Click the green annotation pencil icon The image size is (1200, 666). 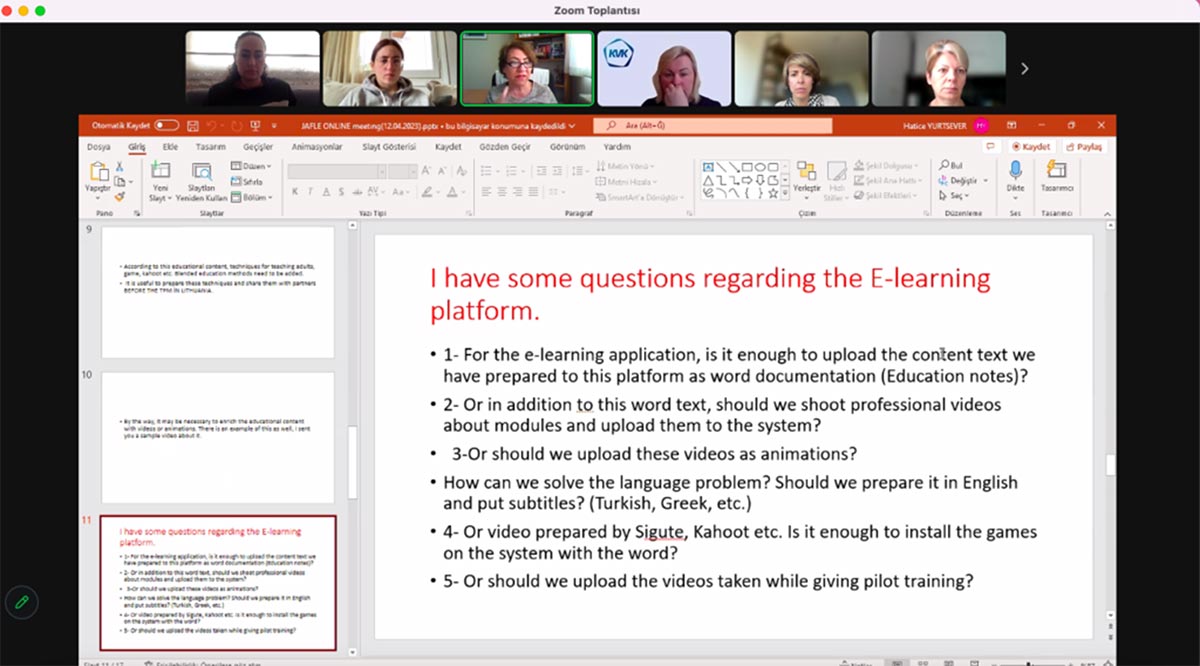click(21, 602)
